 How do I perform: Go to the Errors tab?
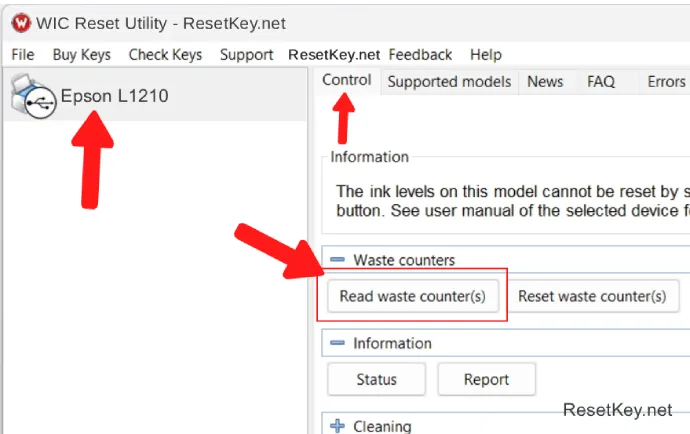pos(666,82)
